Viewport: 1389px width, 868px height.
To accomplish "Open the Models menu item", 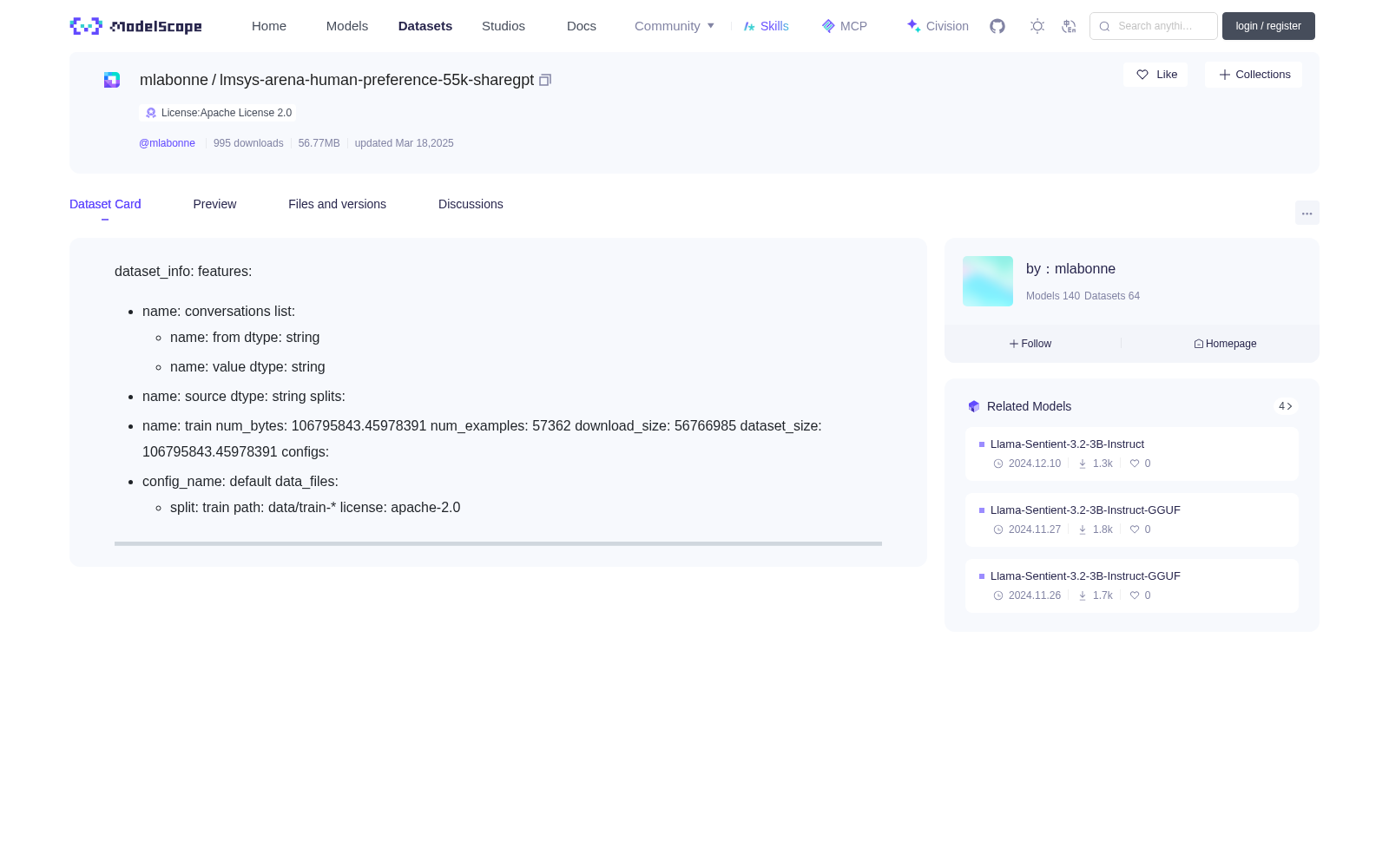I will coord(347,26).
